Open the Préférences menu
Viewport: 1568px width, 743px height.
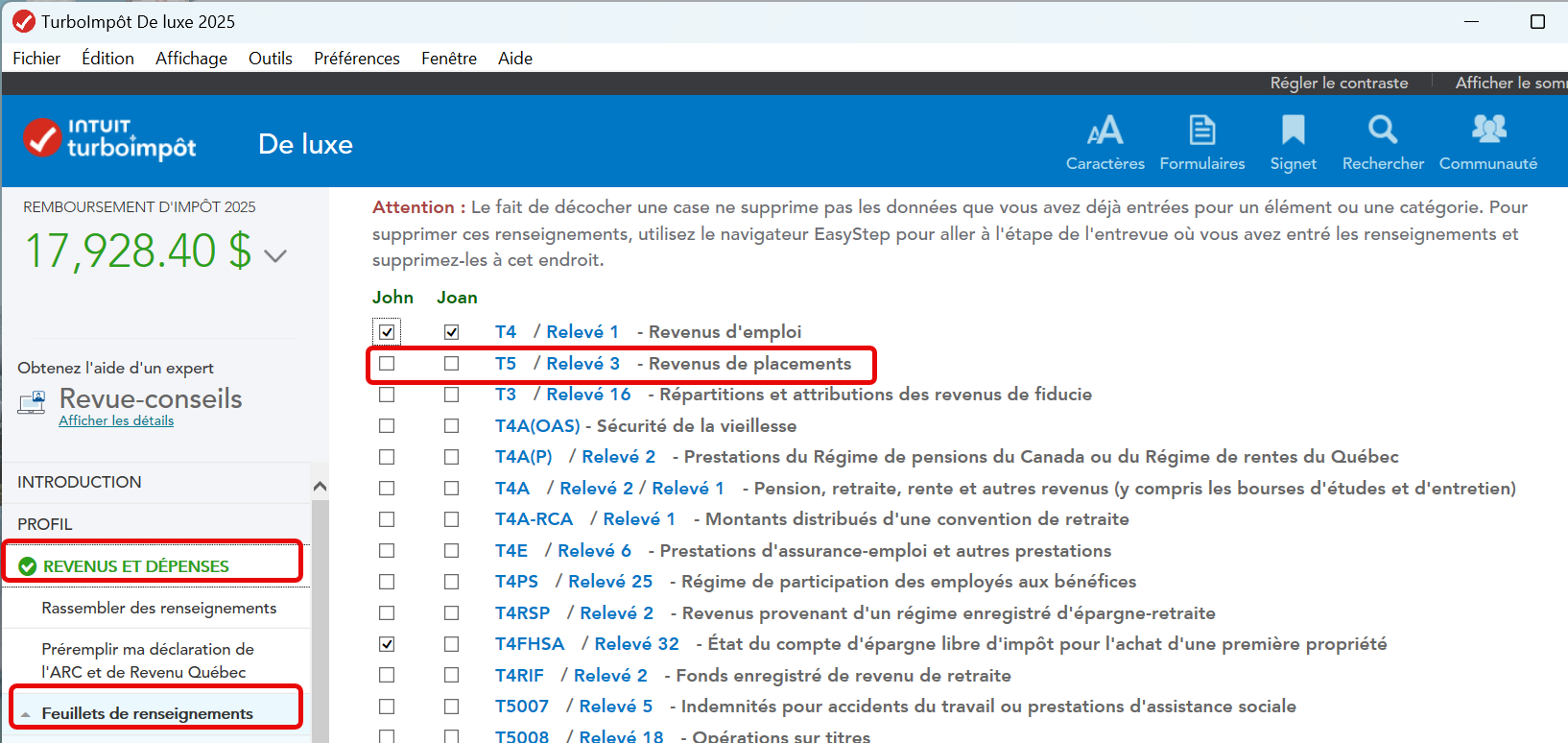click(x=357, y=58)
